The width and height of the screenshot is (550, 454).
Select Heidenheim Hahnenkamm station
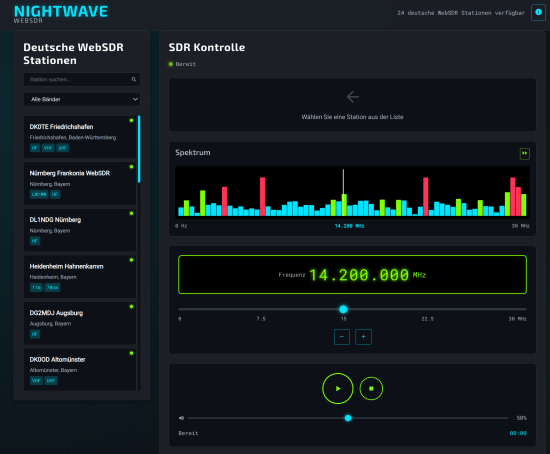(80, 277)
